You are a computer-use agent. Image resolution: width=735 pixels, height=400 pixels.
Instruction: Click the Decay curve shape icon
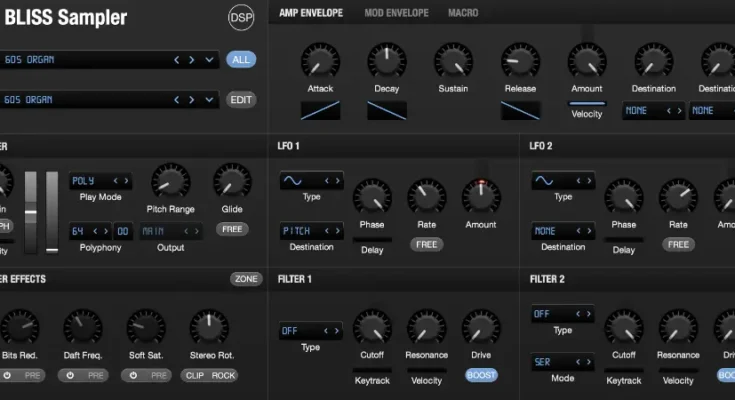[386, 110]
